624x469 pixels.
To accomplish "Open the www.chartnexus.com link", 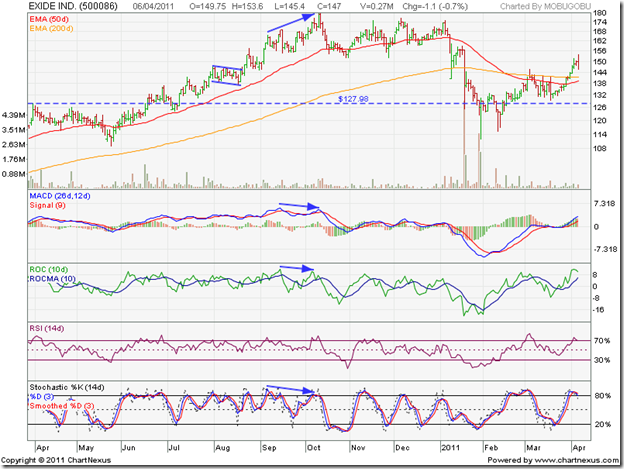I will click(x=576, y=460).
